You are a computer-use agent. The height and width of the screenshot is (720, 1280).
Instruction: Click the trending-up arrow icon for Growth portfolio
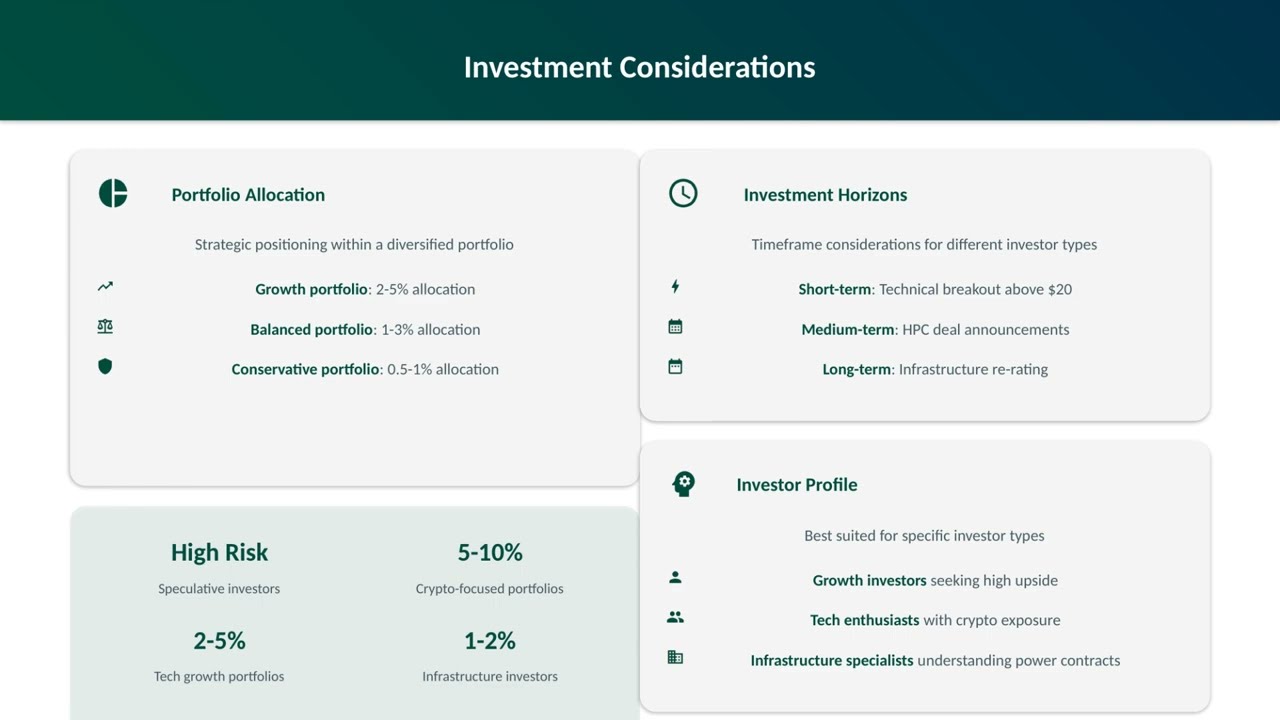(x=105, y=287)
